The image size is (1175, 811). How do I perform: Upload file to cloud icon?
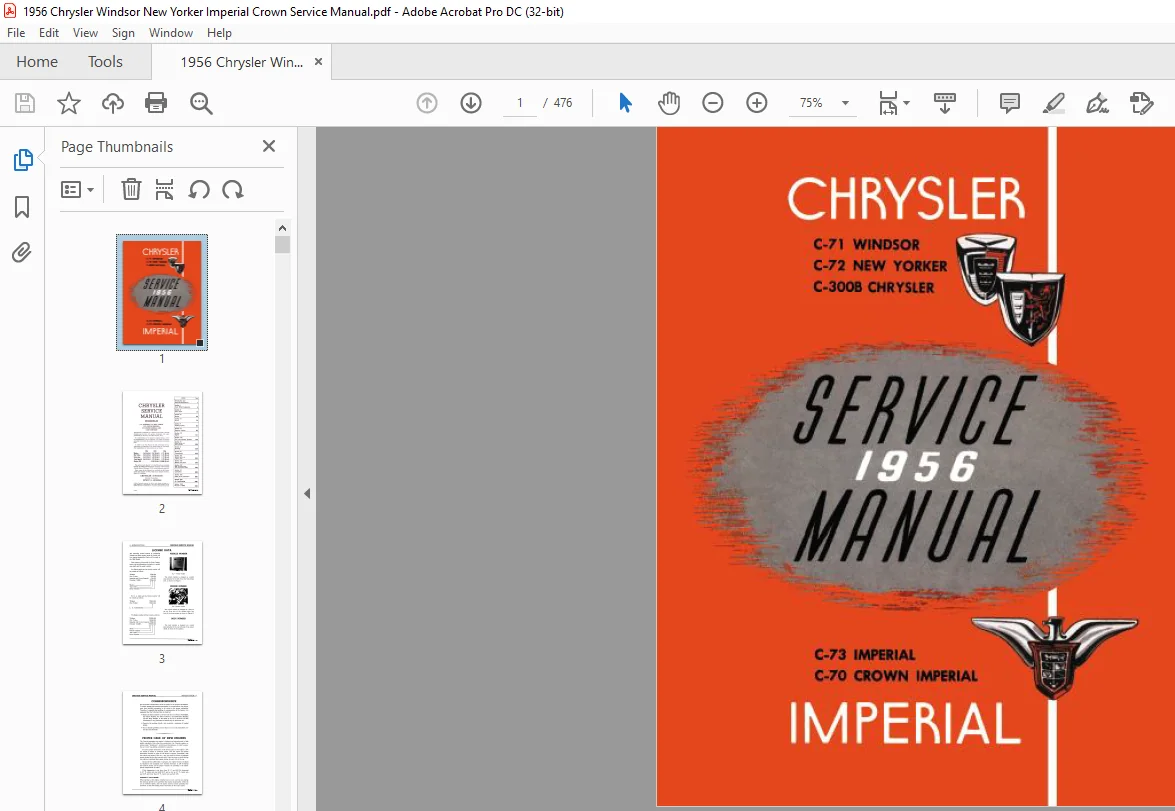(x=112, y=103)
